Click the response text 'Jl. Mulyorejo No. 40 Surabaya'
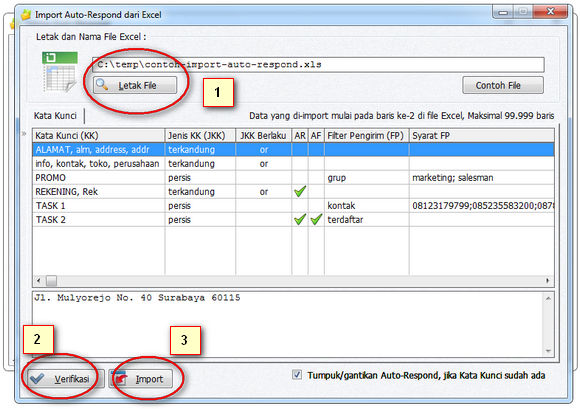The height and width of the screenshot is (409, 580). [121, 298]
